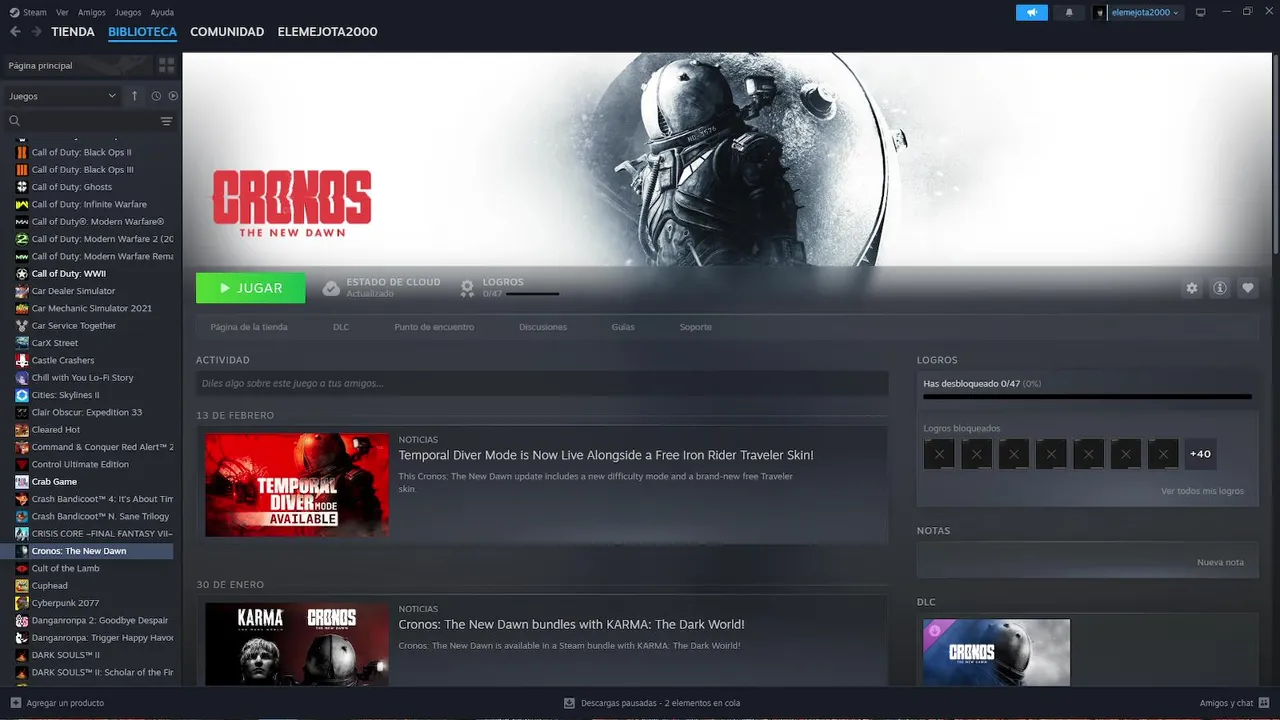This screenshot has height=720, width=1280.
Task: Show recent activity clock icon
Action: (x=156, y=96)
